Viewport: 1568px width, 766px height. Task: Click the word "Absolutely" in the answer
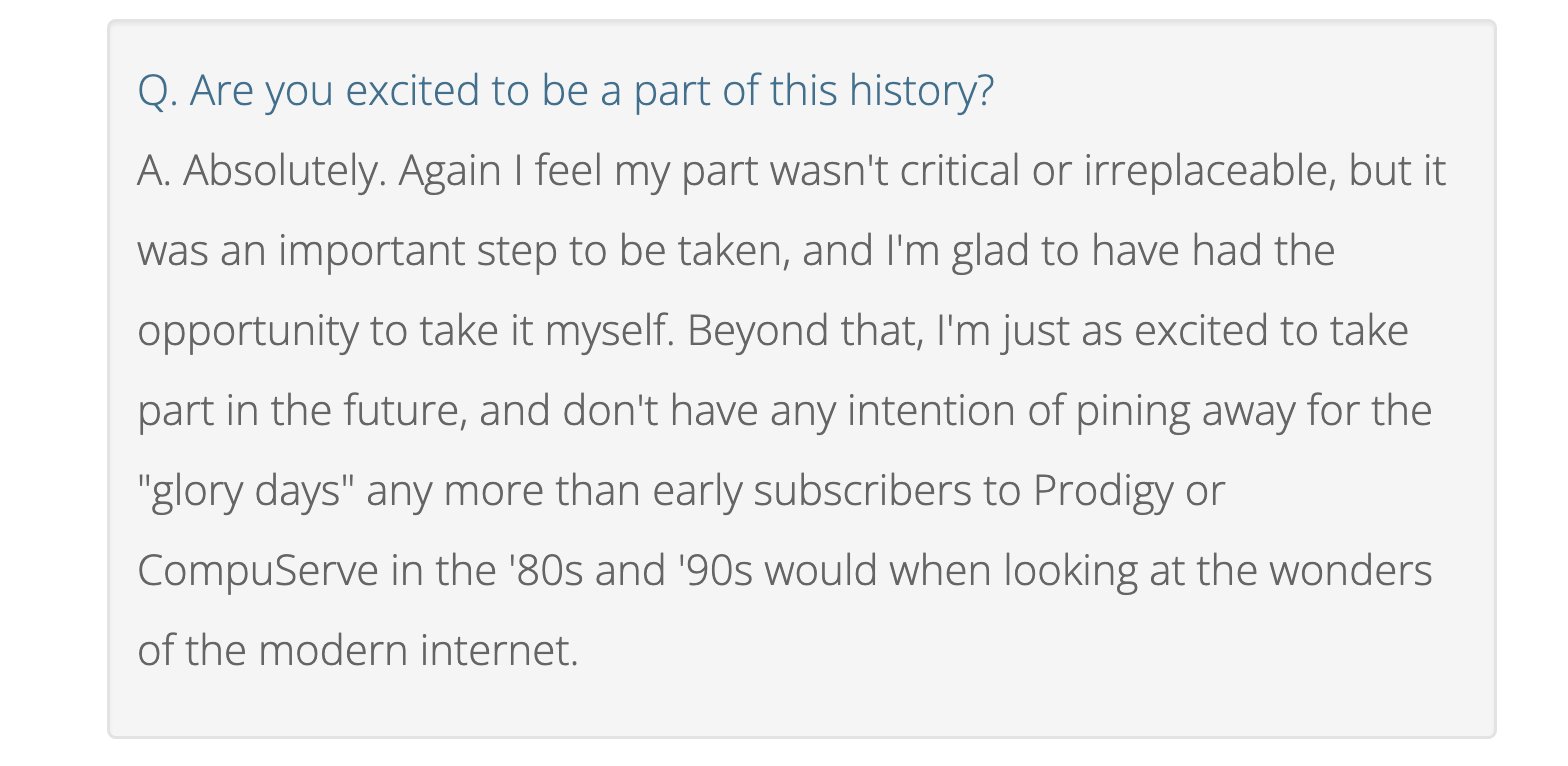(283, 171)
